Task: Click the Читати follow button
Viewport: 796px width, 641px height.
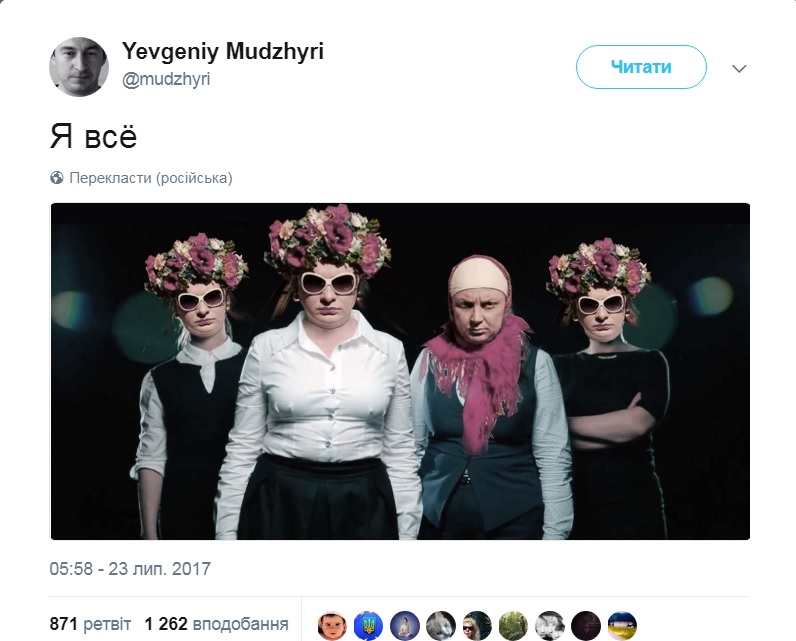Action: 641,67
